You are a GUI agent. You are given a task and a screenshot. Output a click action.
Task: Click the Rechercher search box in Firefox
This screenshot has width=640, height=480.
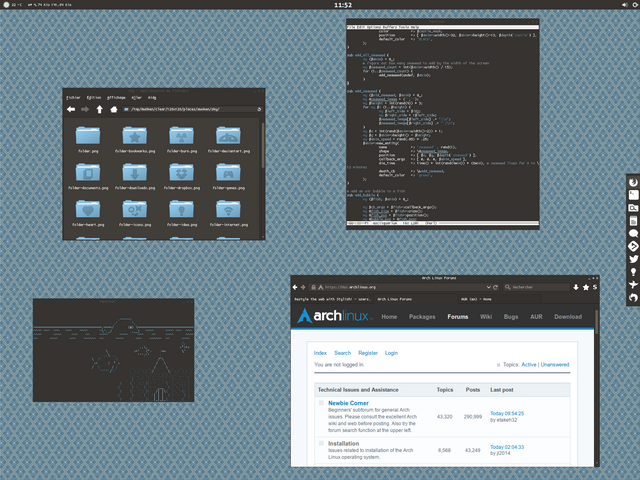point(536,287)
